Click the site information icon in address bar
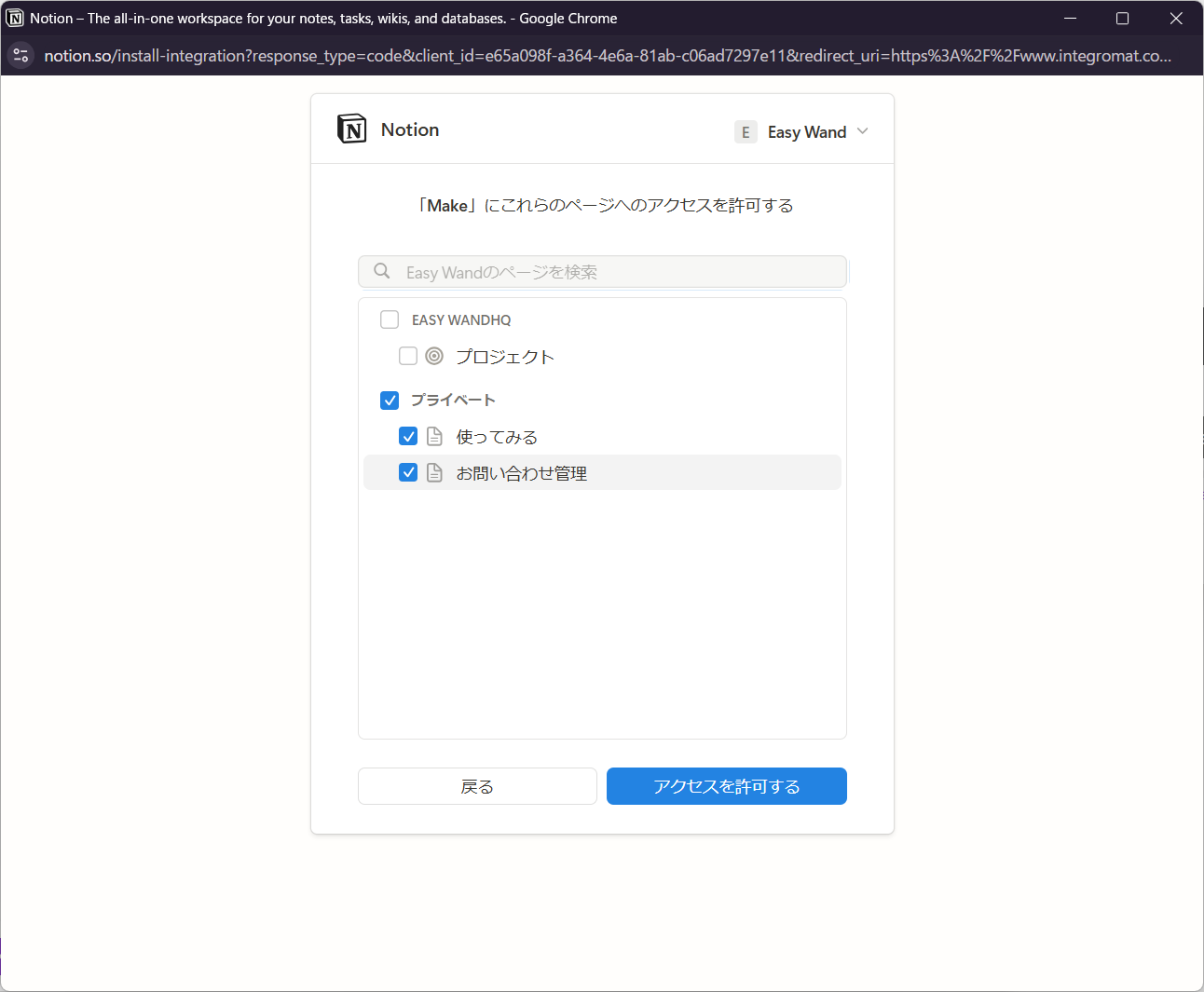 (21, 56)
